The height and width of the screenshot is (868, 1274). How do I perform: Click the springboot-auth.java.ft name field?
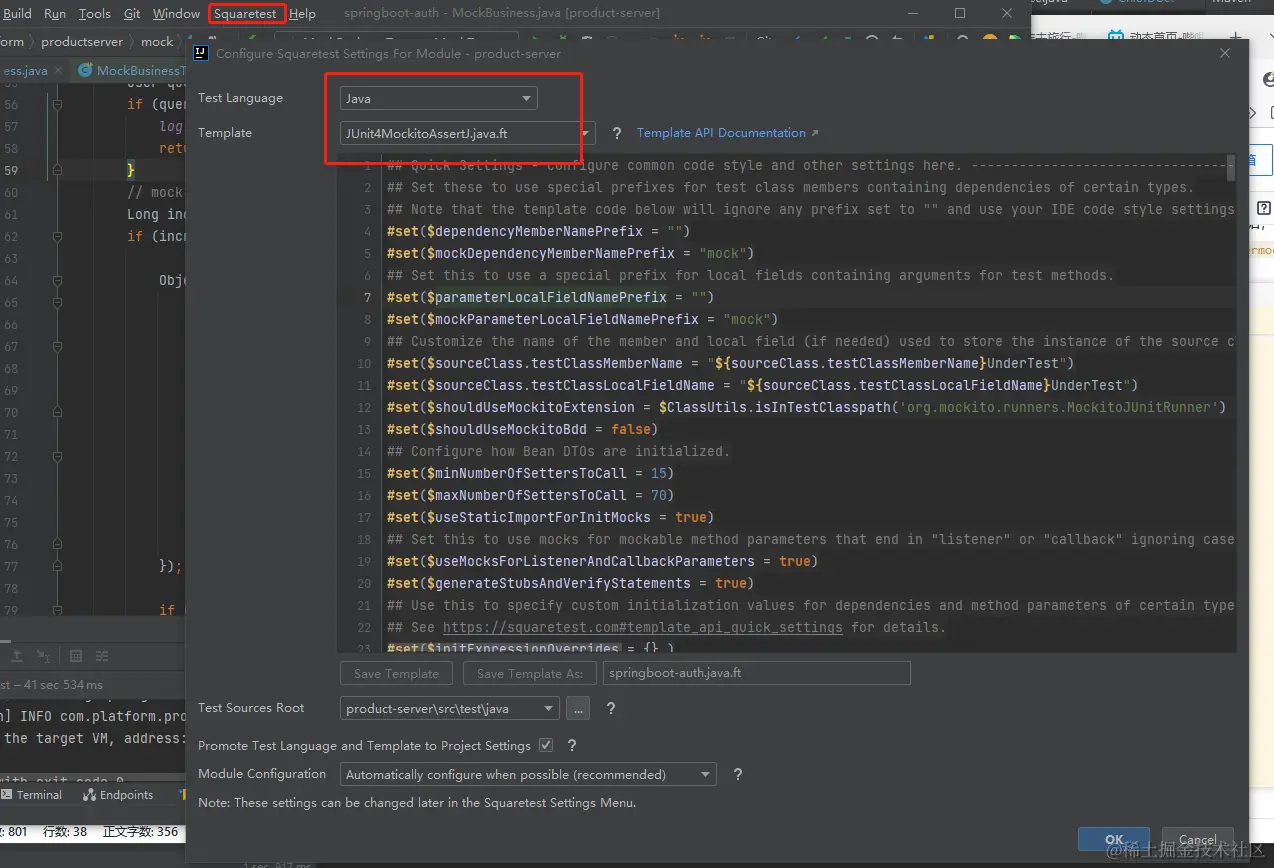[757, 673]
